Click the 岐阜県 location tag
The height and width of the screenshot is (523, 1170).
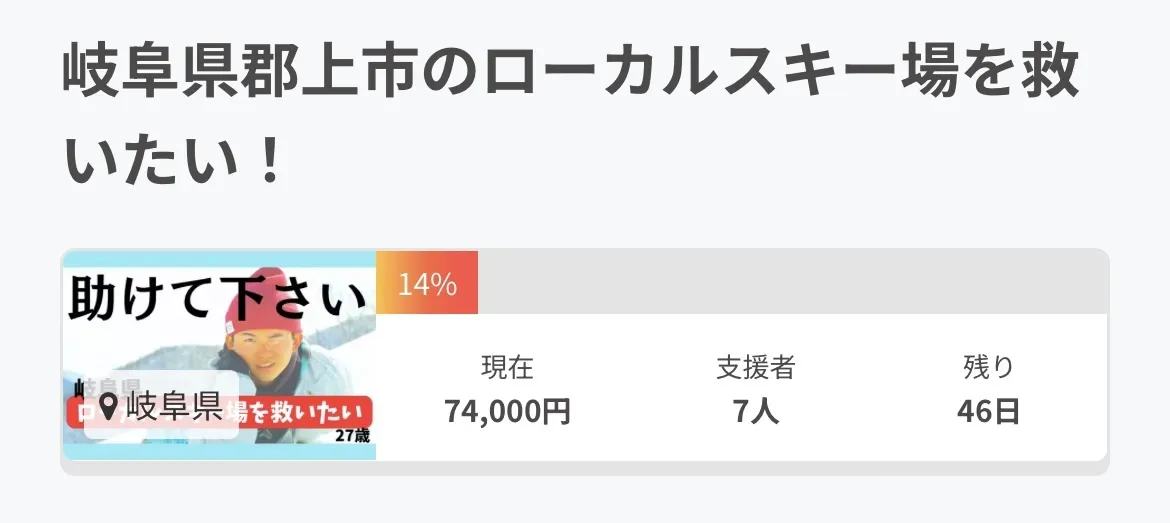pyautogui.click(x=162, y=405)
